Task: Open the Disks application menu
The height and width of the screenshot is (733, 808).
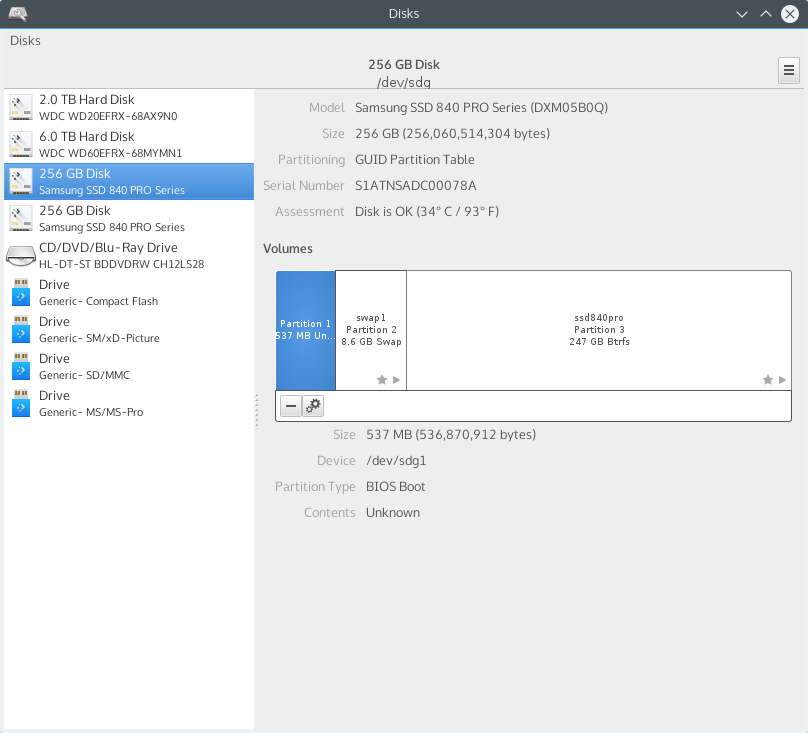Action: (x=25, y=41)
